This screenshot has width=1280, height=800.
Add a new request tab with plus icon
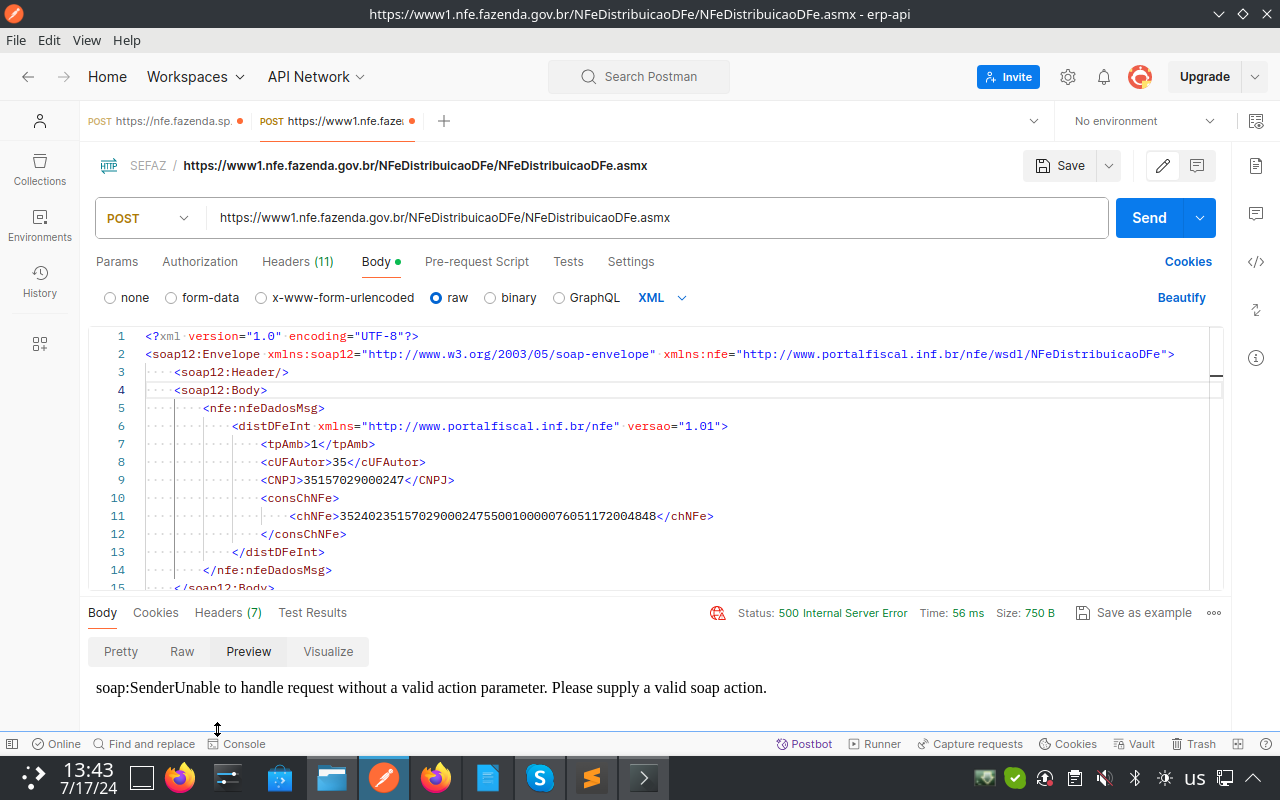pyautogui.click(x=444, y=121)
